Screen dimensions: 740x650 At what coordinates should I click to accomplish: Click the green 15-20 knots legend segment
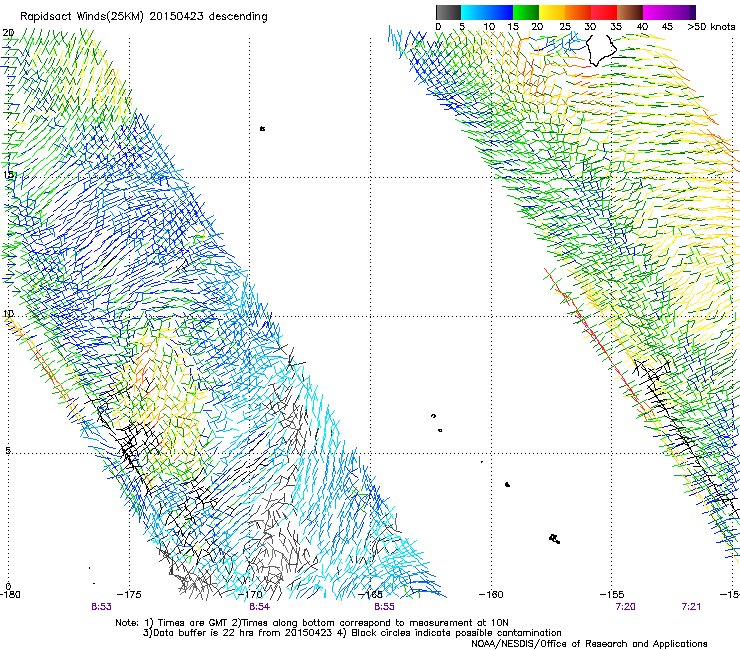[526, 12]
